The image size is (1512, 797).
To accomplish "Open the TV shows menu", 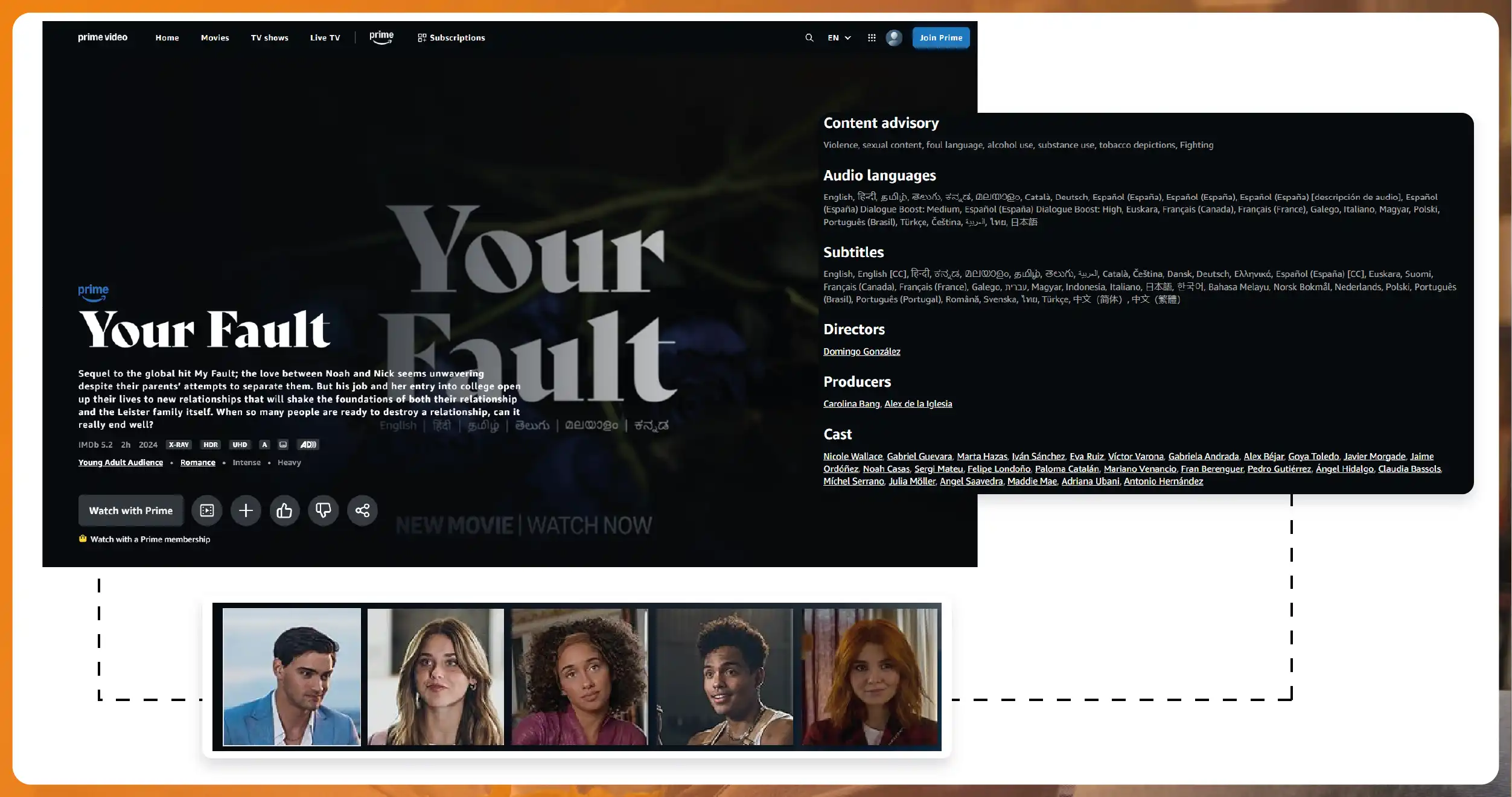I will [x=269, y=37].
